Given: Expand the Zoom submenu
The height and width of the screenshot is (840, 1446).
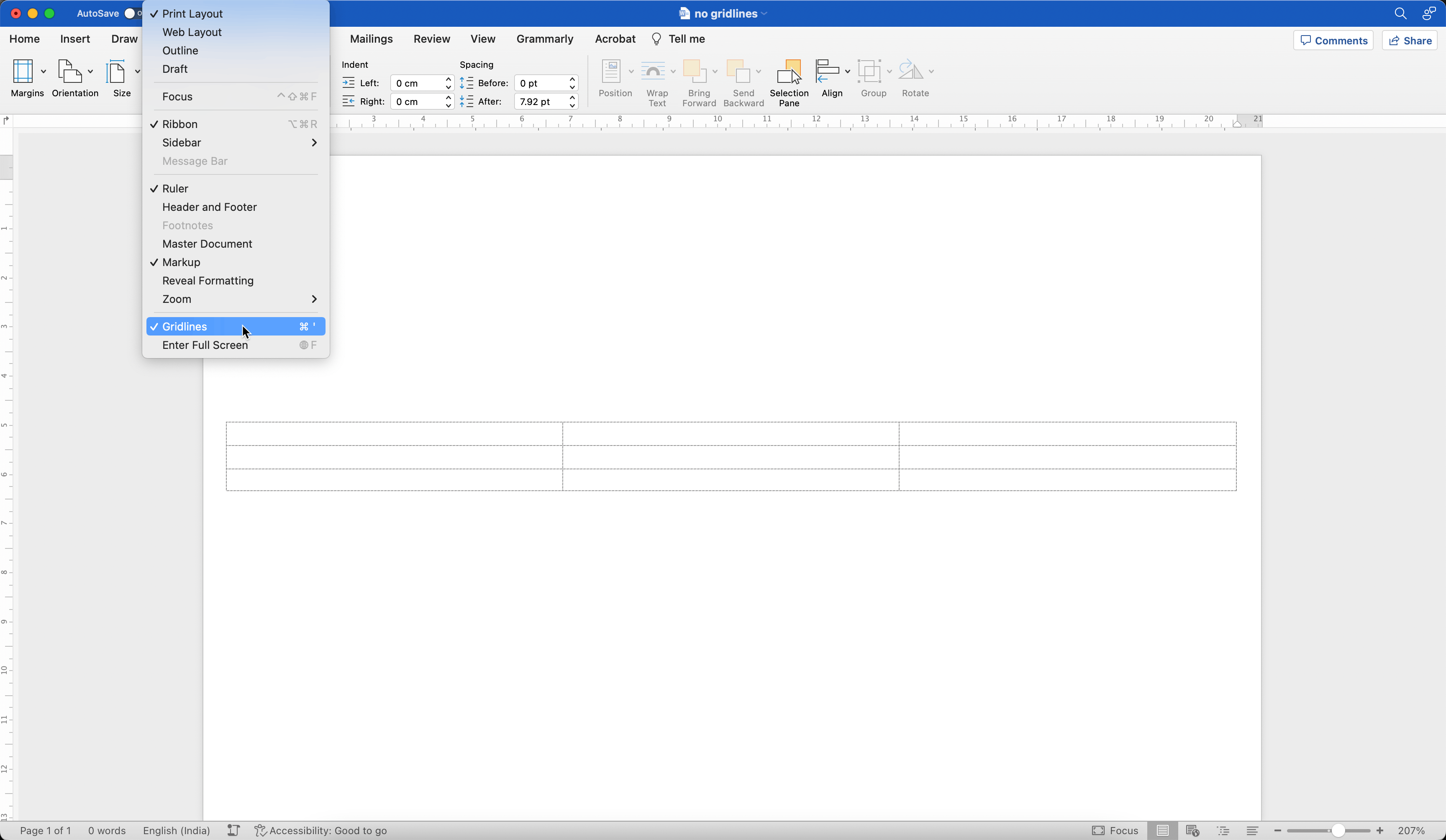Looking at the screenshot, I should (x=236, y=299).
